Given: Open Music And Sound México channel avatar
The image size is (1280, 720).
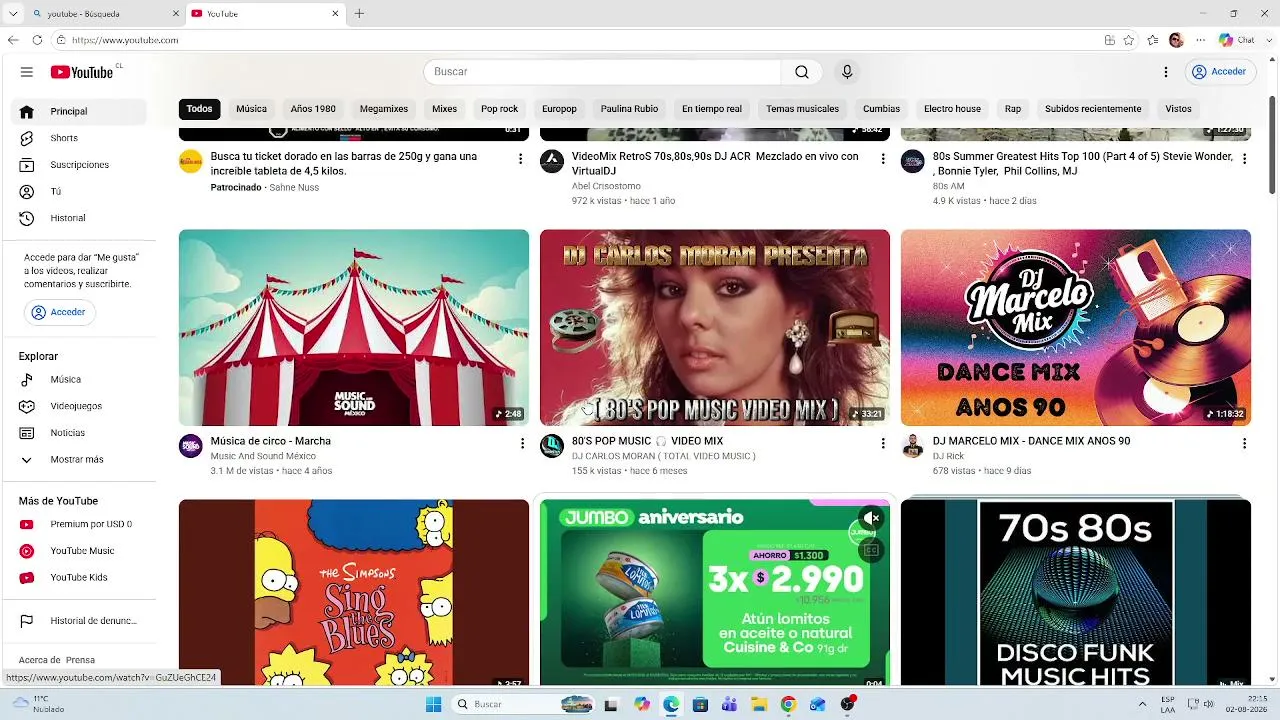Looking at the screenshot, I should pos(191,446).
